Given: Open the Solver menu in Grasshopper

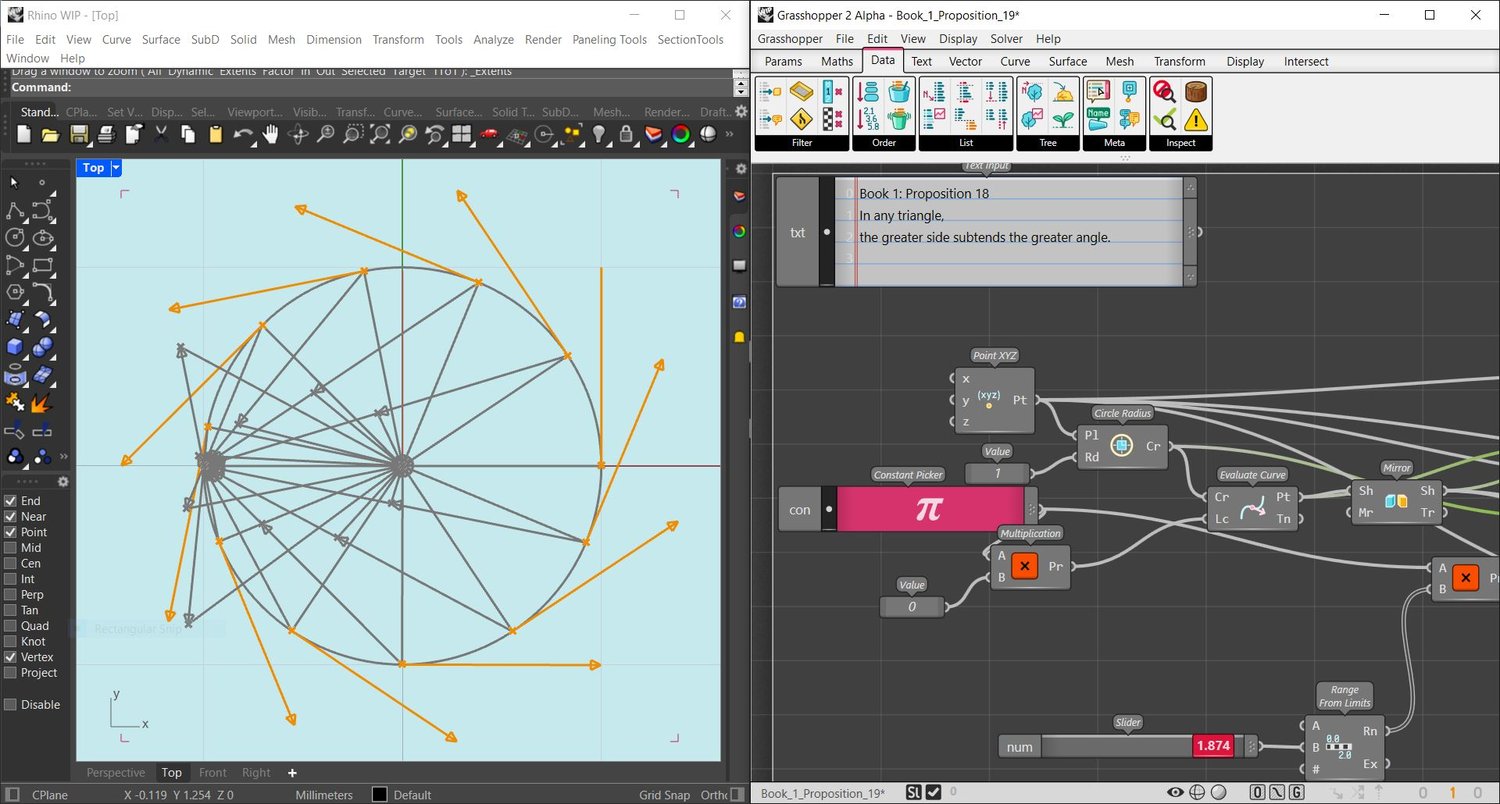Looking at the screenshot, I should [x=1006, y=39].
